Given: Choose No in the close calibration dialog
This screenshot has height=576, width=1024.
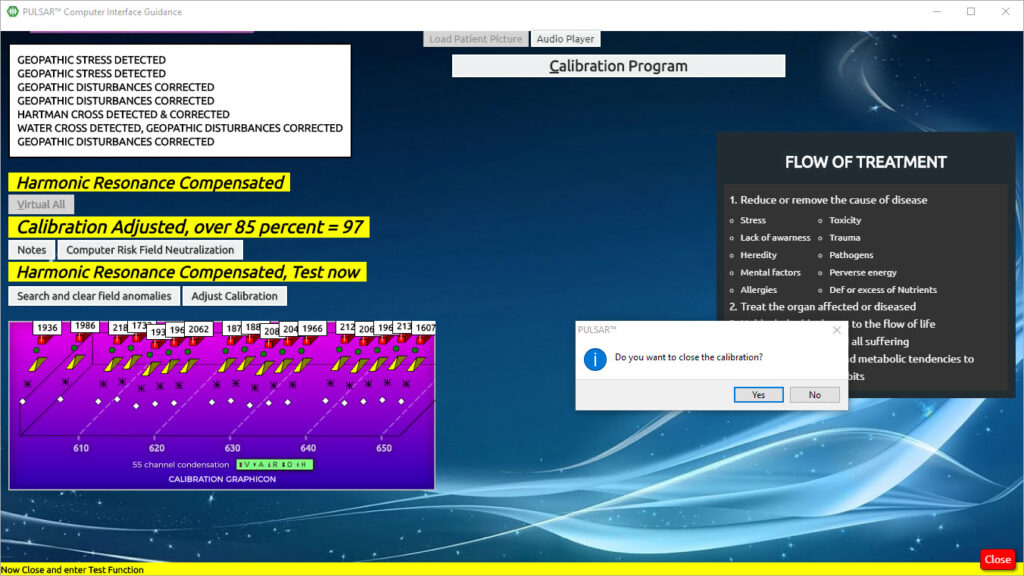Looking at the screenshot, I should pos(814,395).
